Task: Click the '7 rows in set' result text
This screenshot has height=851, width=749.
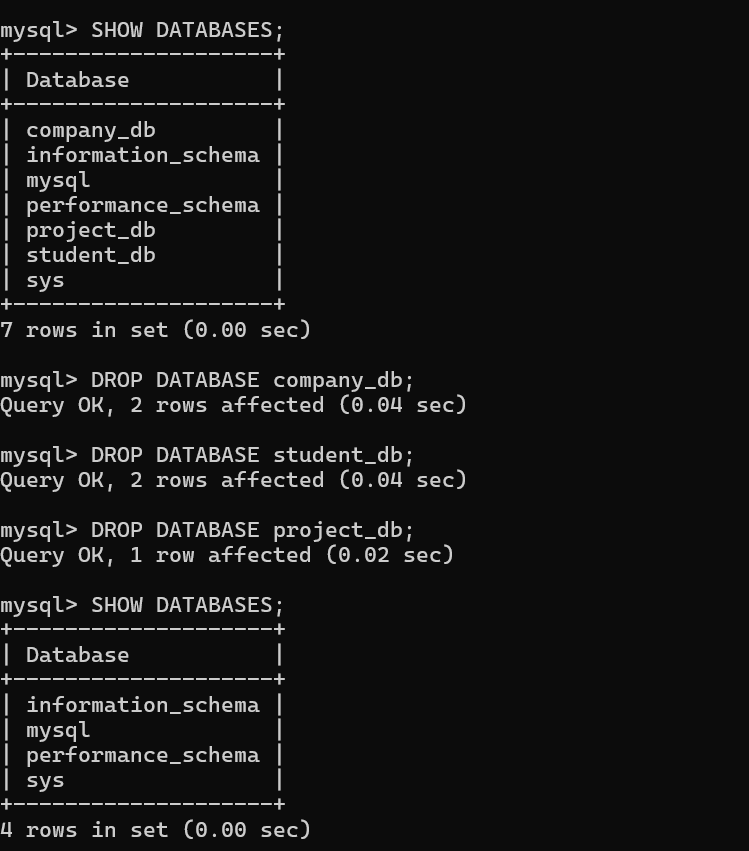Action: [x=155, y=329]
